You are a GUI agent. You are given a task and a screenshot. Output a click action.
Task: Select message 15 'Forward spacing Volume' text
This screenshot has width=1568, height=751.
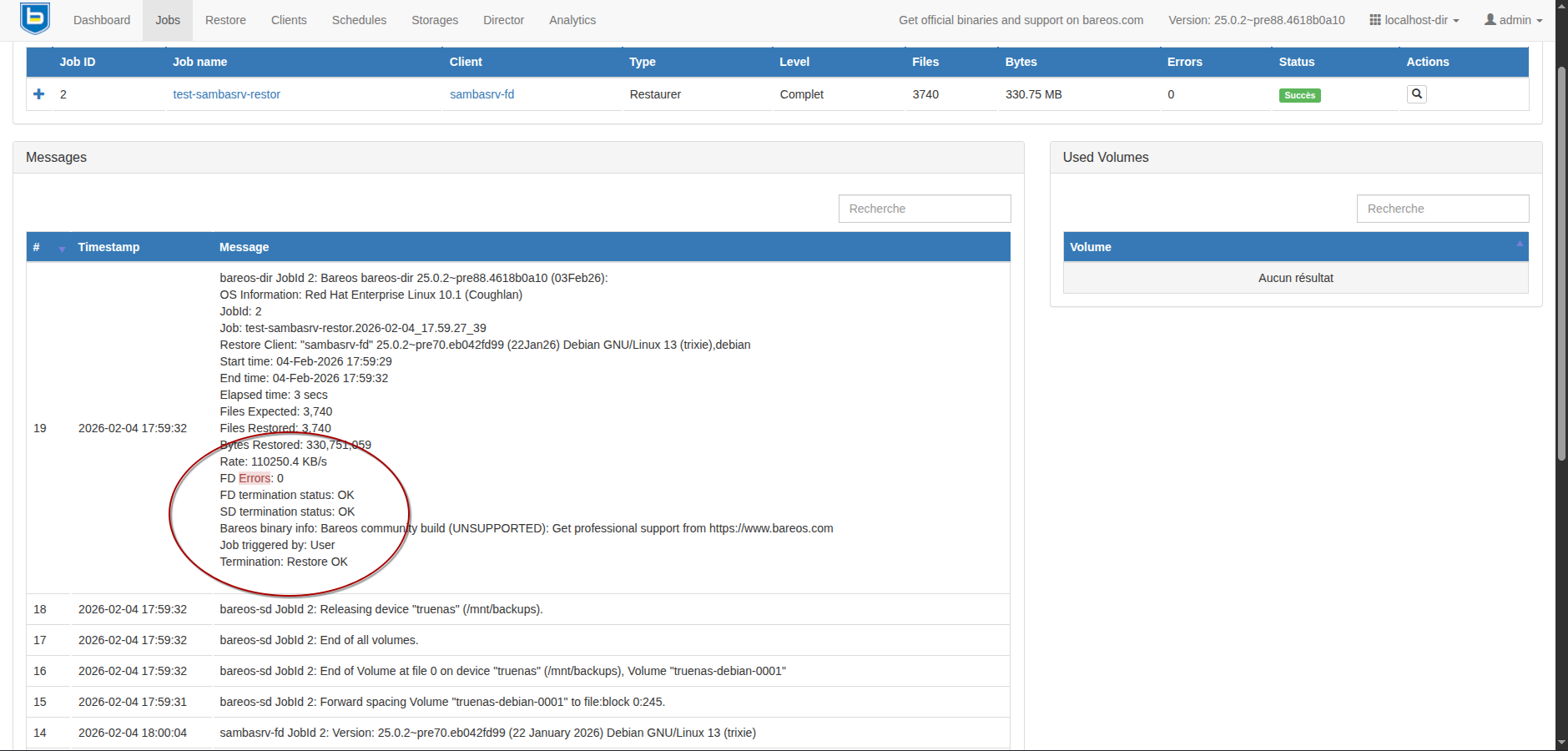tap(442, 702)
